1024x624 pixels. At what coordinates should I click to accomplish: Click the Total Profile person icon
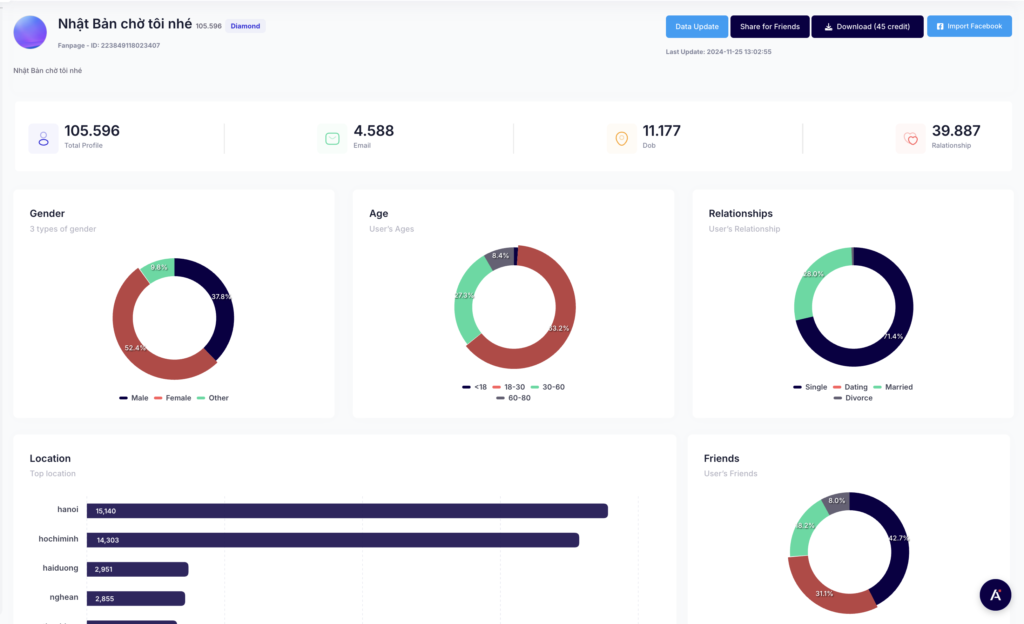pos(43,138)
